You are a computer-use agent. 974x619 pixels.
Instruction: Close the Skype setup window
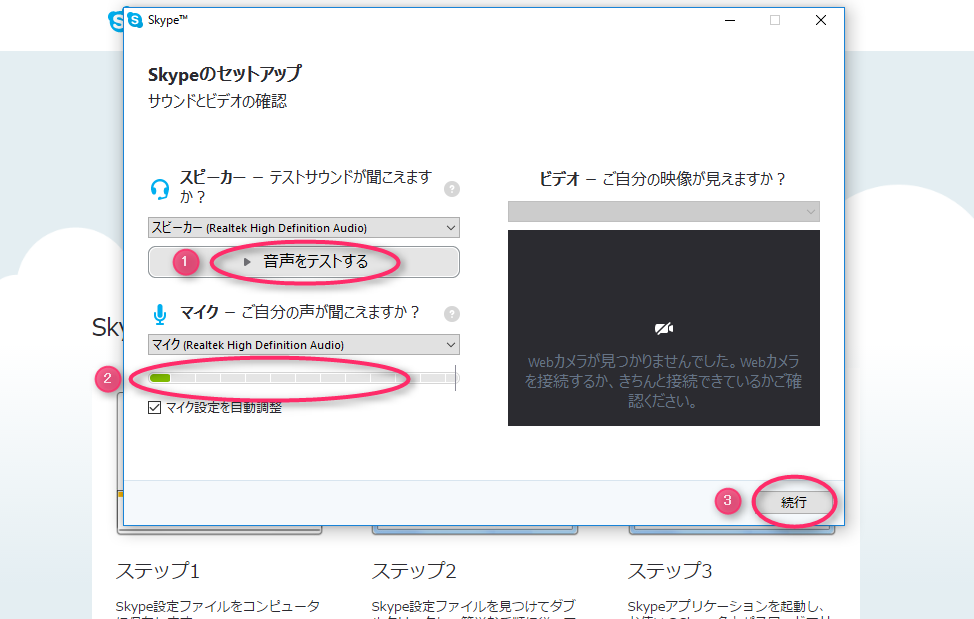click(x=821, y=20)
